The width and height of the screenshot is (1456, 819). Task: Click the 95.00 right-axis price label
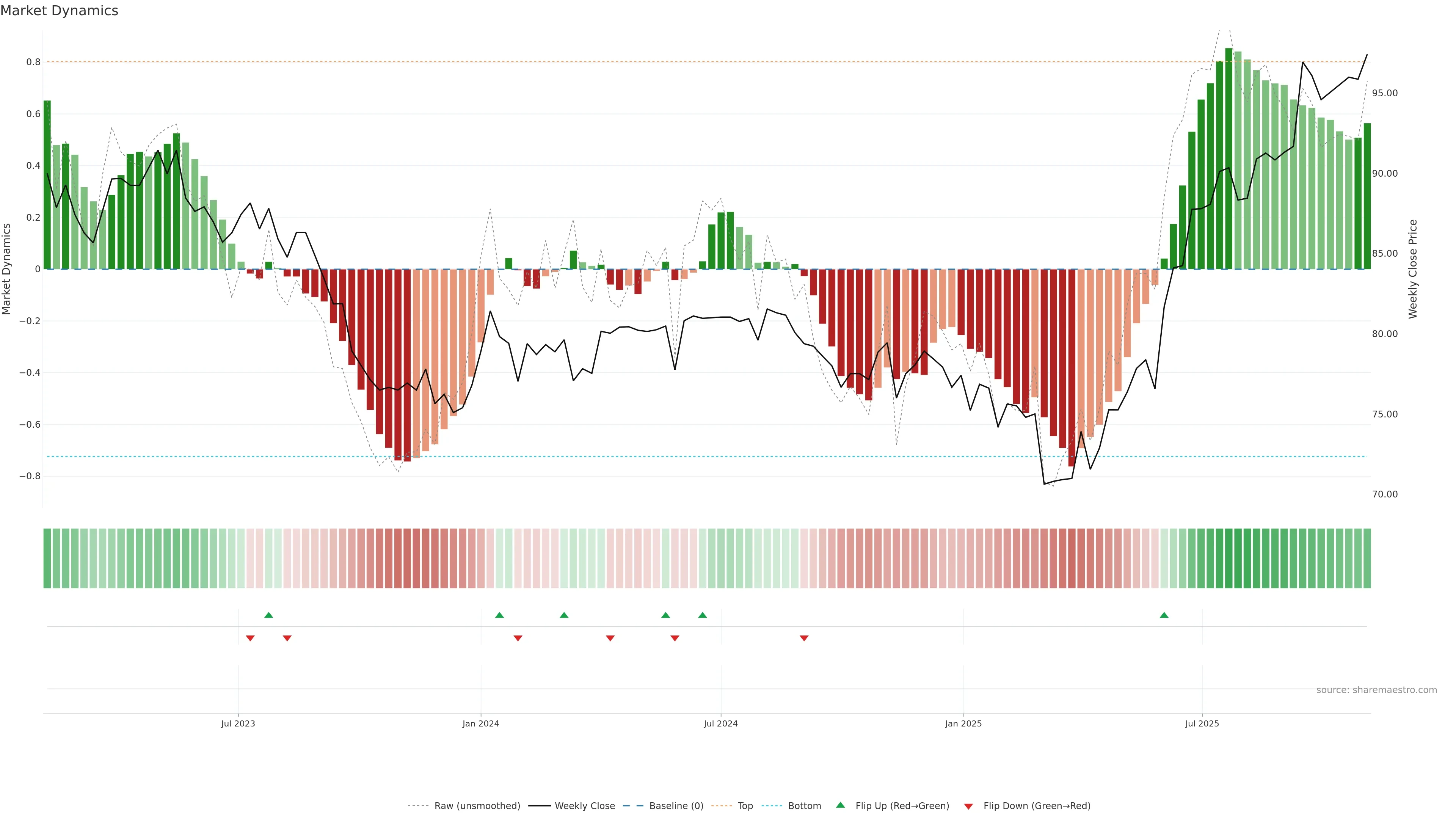[1384, 93]
